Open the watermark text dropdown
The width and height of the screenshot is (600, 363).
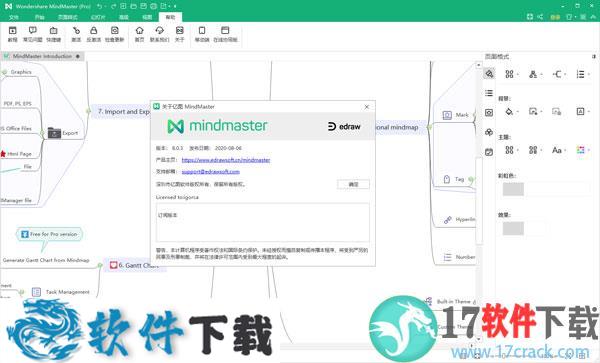click(583, 111)
